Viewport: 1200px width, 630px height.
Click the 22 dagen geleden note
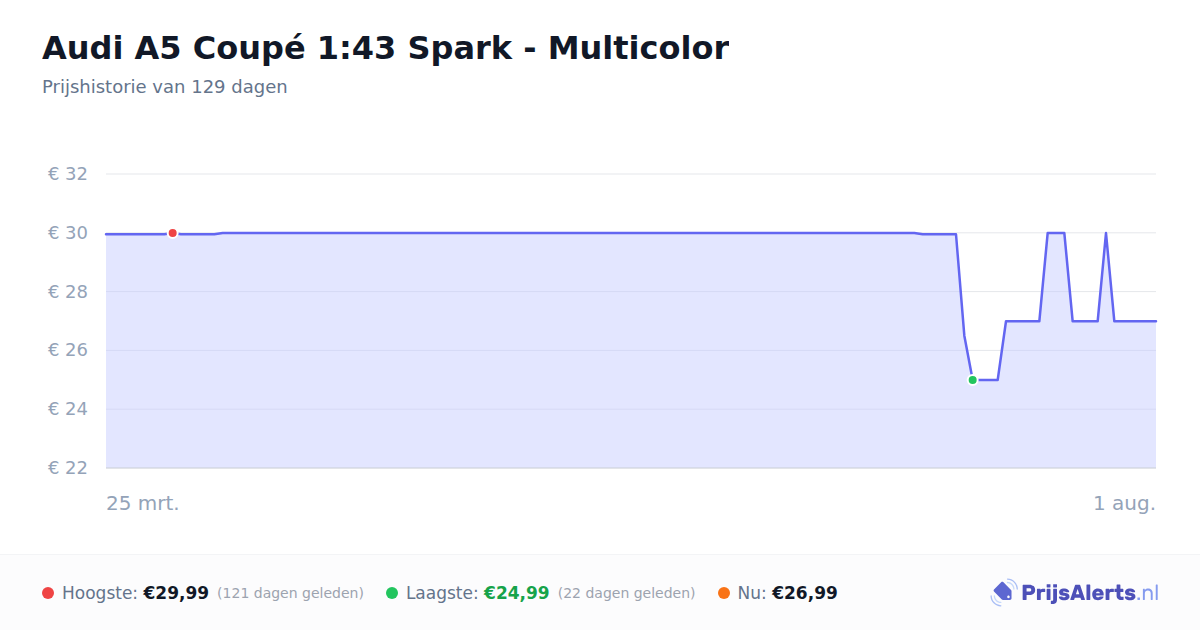tap(626, 593)
